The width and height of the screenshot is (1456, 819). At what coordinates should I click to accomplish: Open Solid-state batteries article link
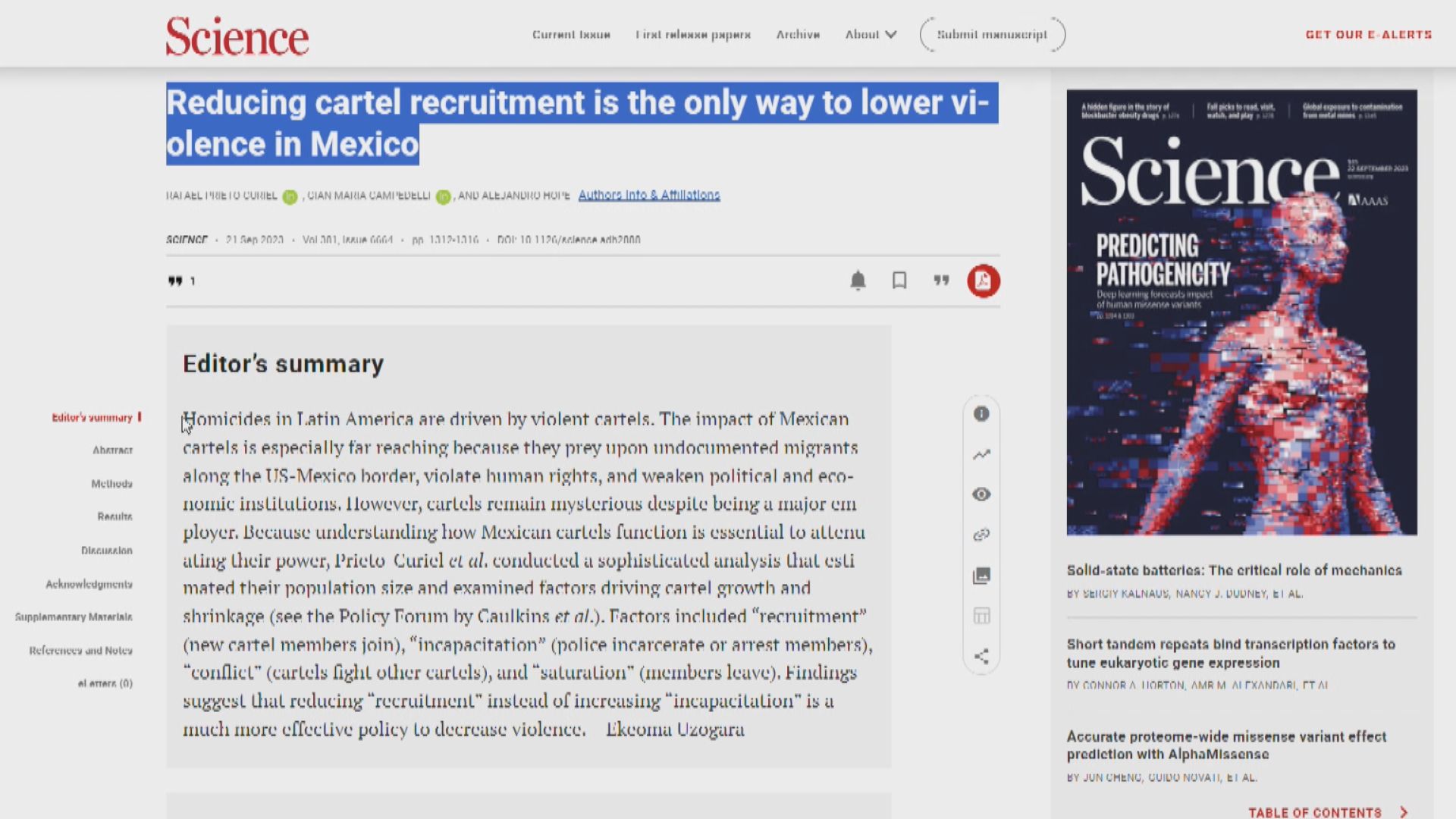coord(1234,570)
